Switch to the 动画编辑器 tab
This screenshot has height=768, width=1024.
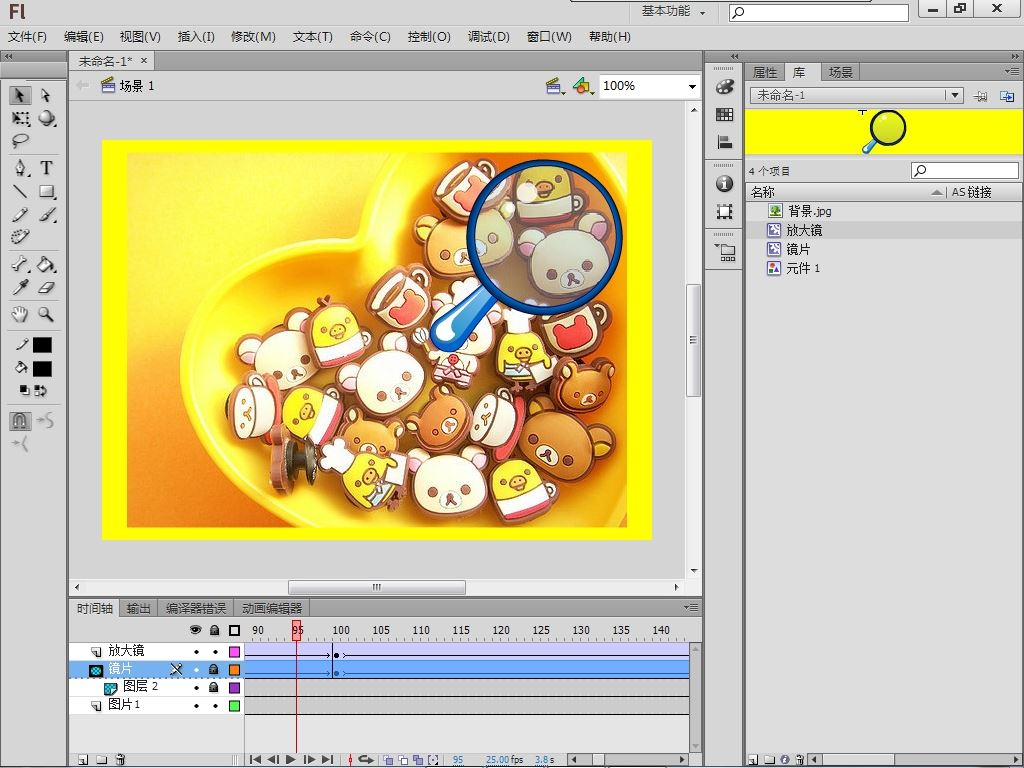point(272,609)
